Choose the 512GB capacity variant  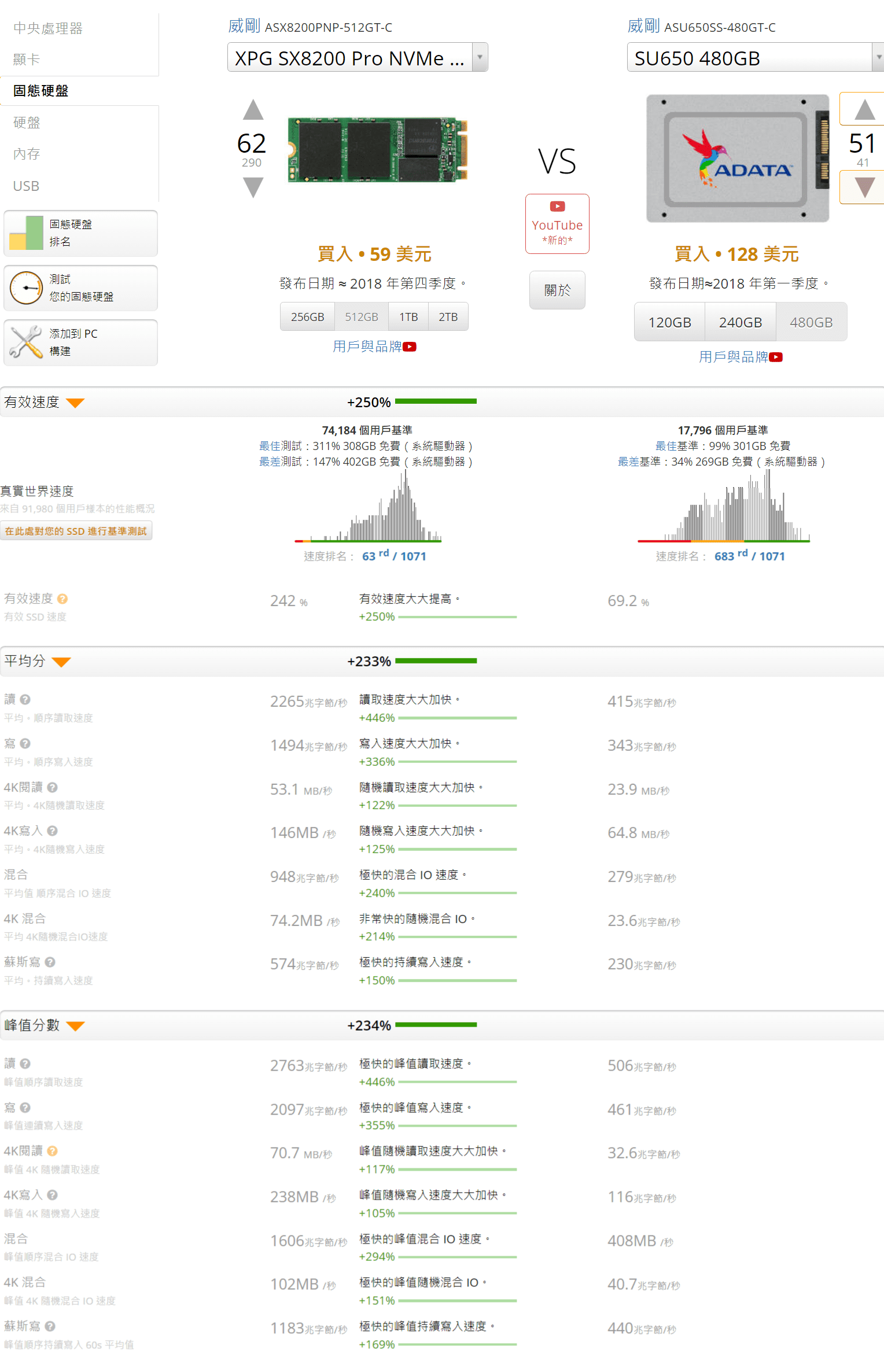tap(362, 317)
